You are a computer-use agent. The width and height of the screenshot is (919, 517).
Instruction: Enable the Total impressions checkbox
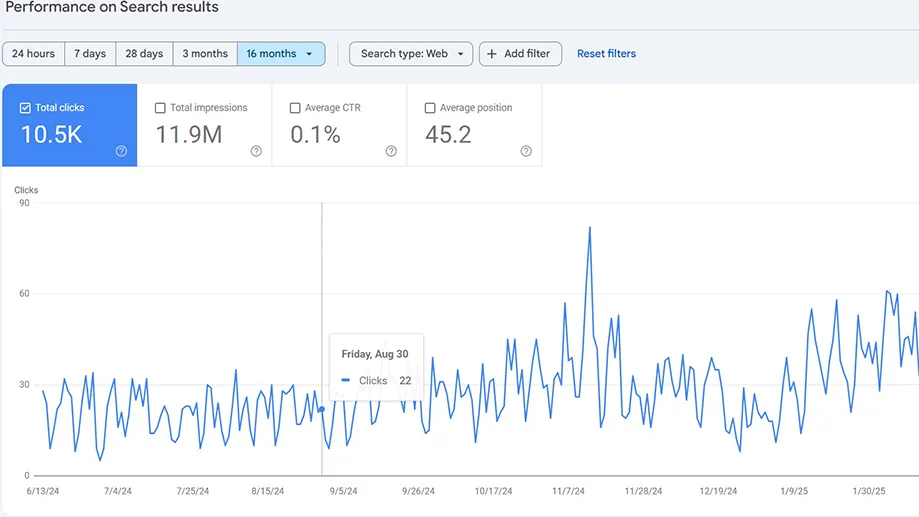pos(160,108)
